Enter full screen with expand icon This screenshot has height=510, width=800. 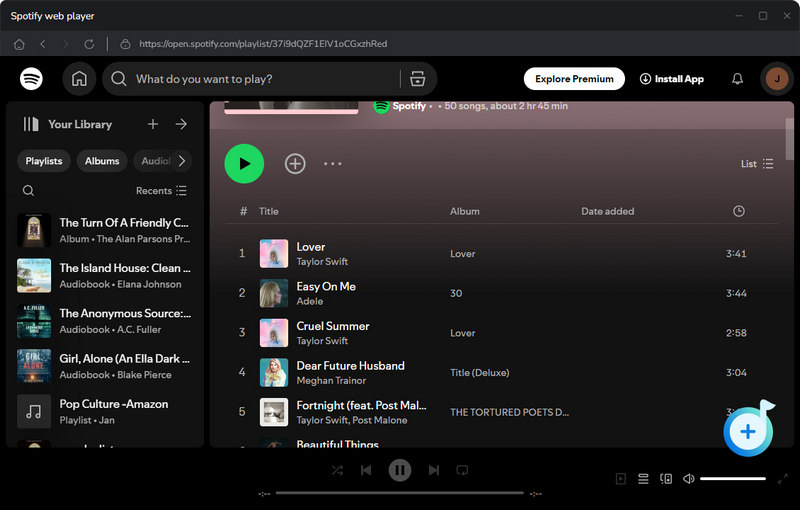click(783, 479)
